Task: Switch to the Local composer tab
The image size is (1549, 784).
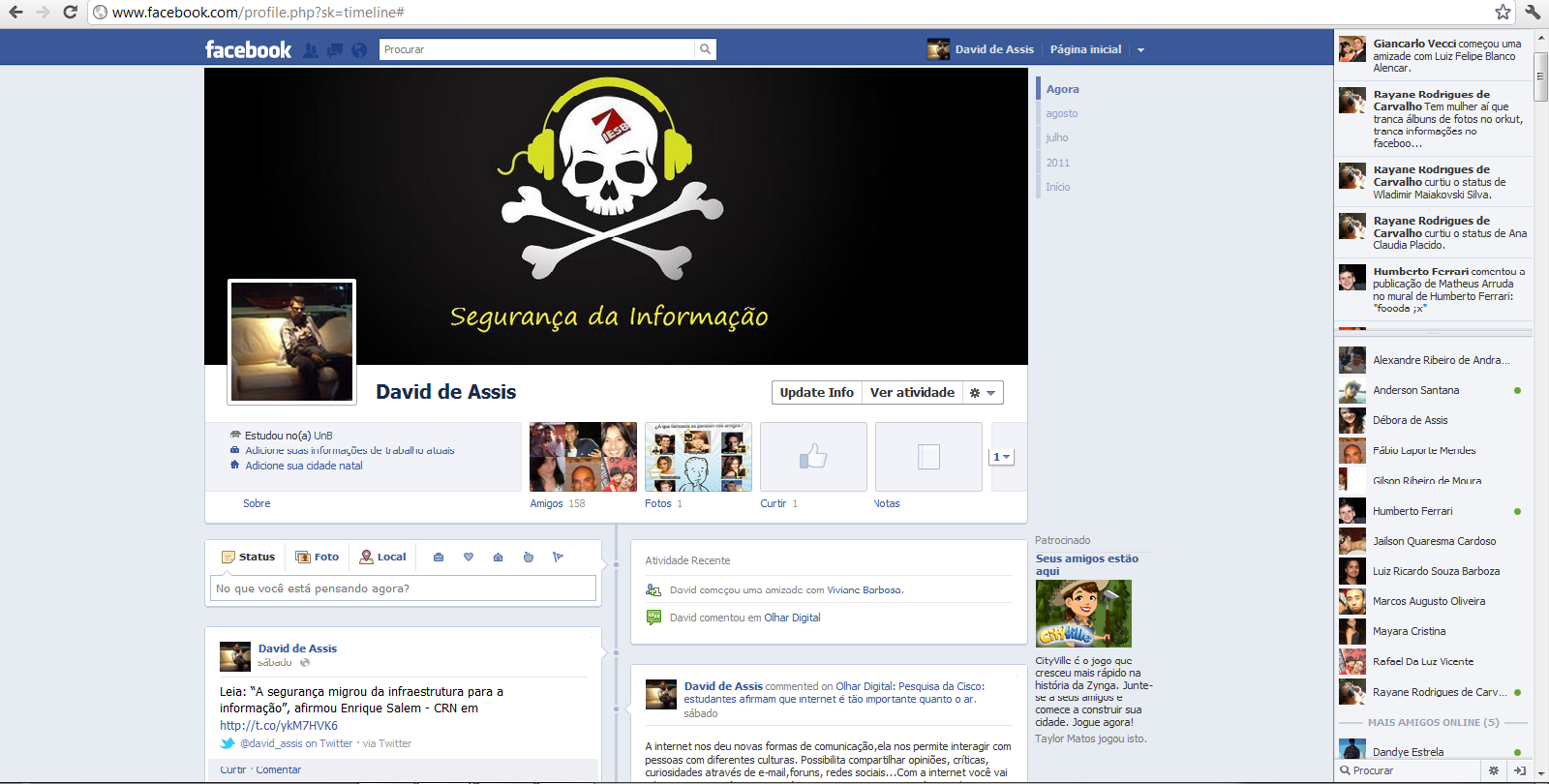Action: point(382,557)
